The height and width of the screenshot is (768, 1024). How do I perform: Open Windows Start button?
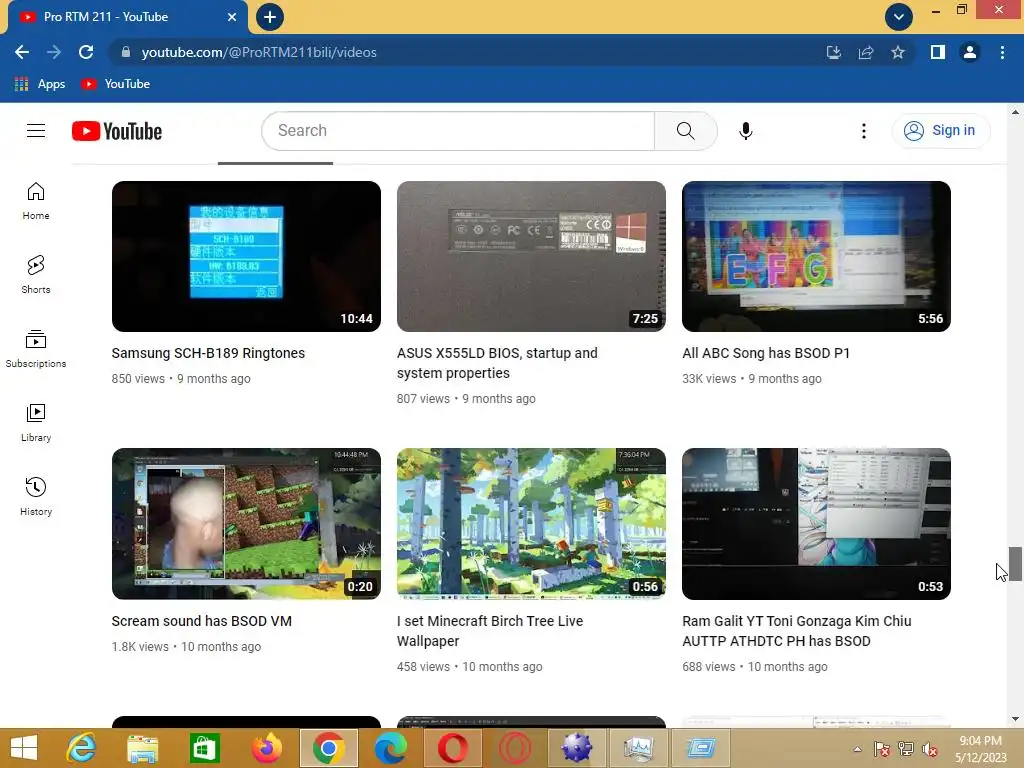24,748
